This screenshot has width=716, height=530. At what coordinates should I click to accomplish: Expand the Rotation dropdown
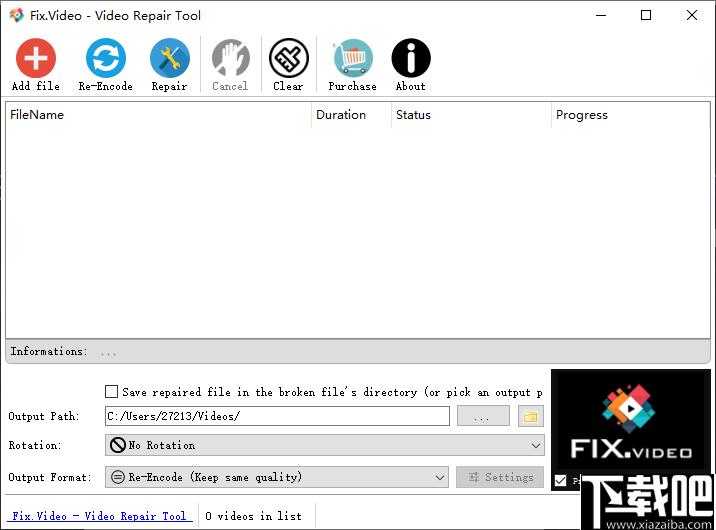point(325,445)
